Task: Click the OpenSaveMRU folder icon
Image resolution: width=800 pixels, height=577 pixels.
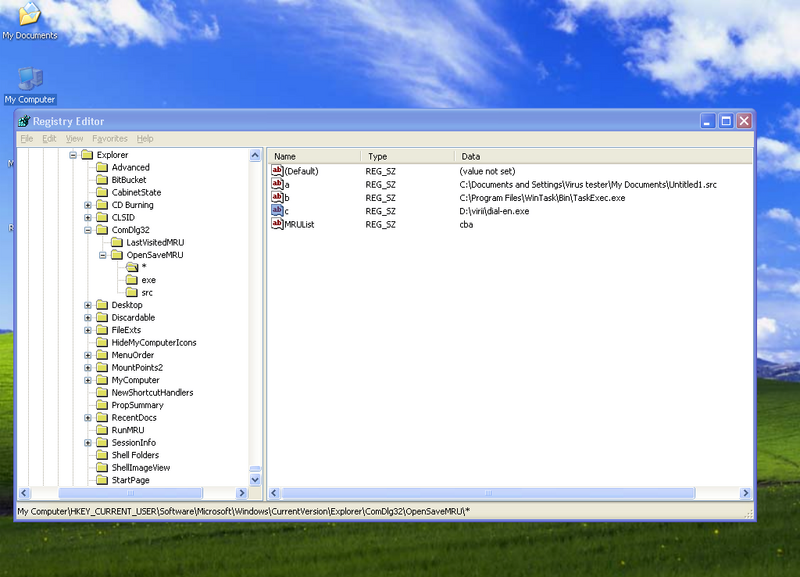Action: click(117, 255)
